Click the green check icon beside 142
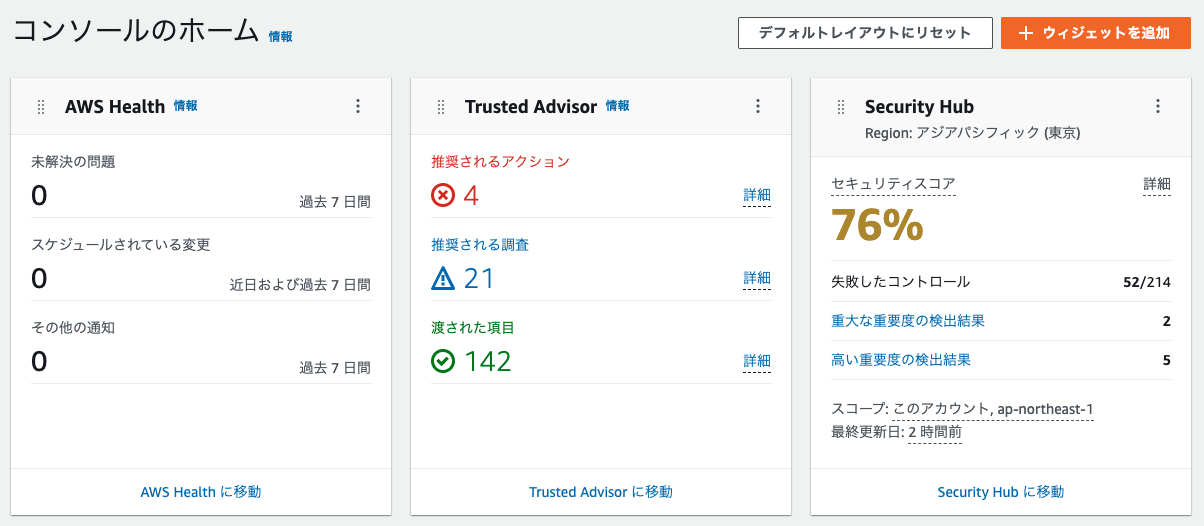This screenshot has height=526, width=1204. click(x=443, y=360)
